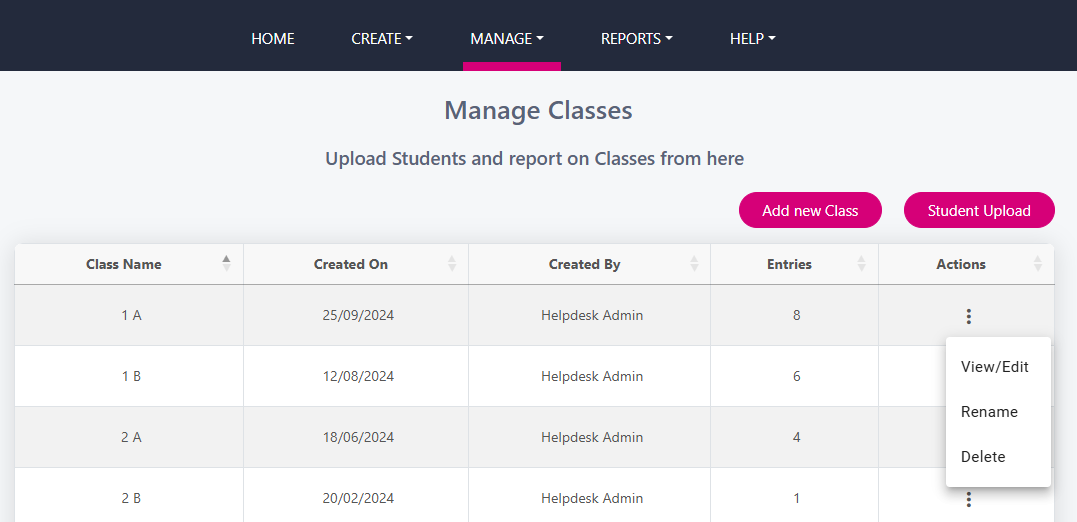1077x522 pixels.
Task: Expand the REPORTS dropdown menu
Action: pos(637,39)
